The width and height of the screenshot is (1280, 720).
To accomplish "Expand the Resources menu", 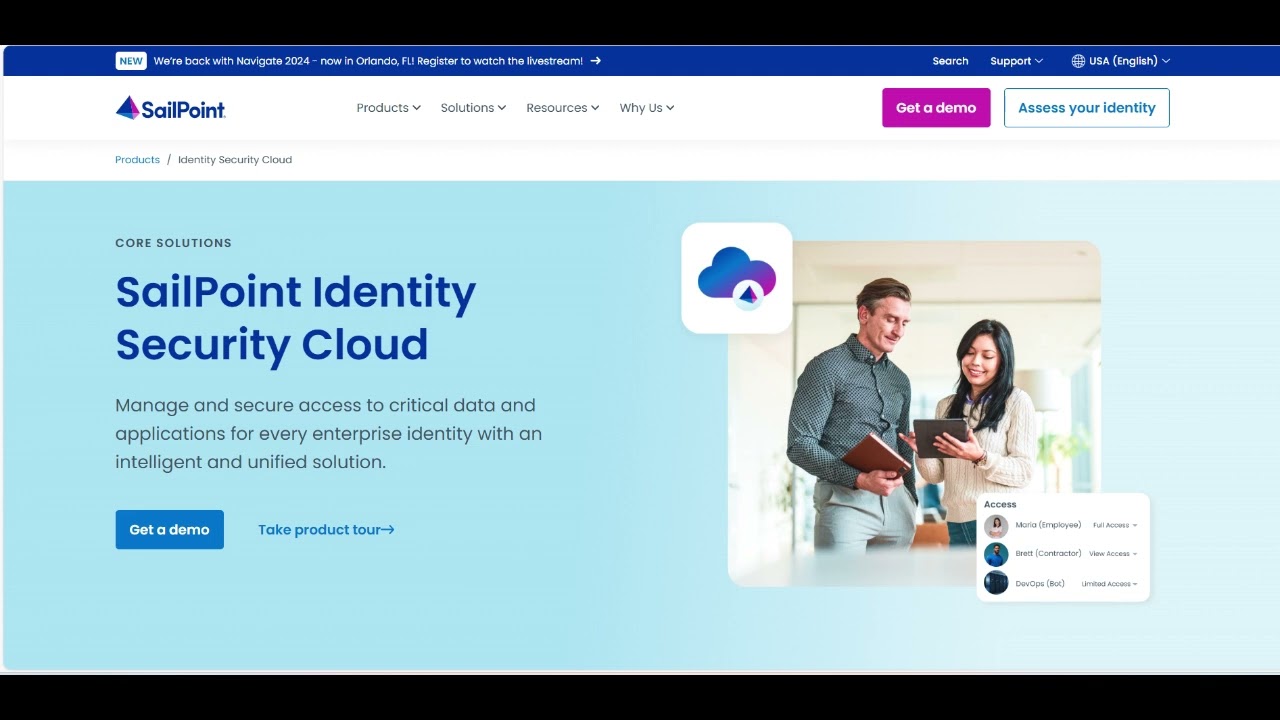I will (x=563, y=108).
